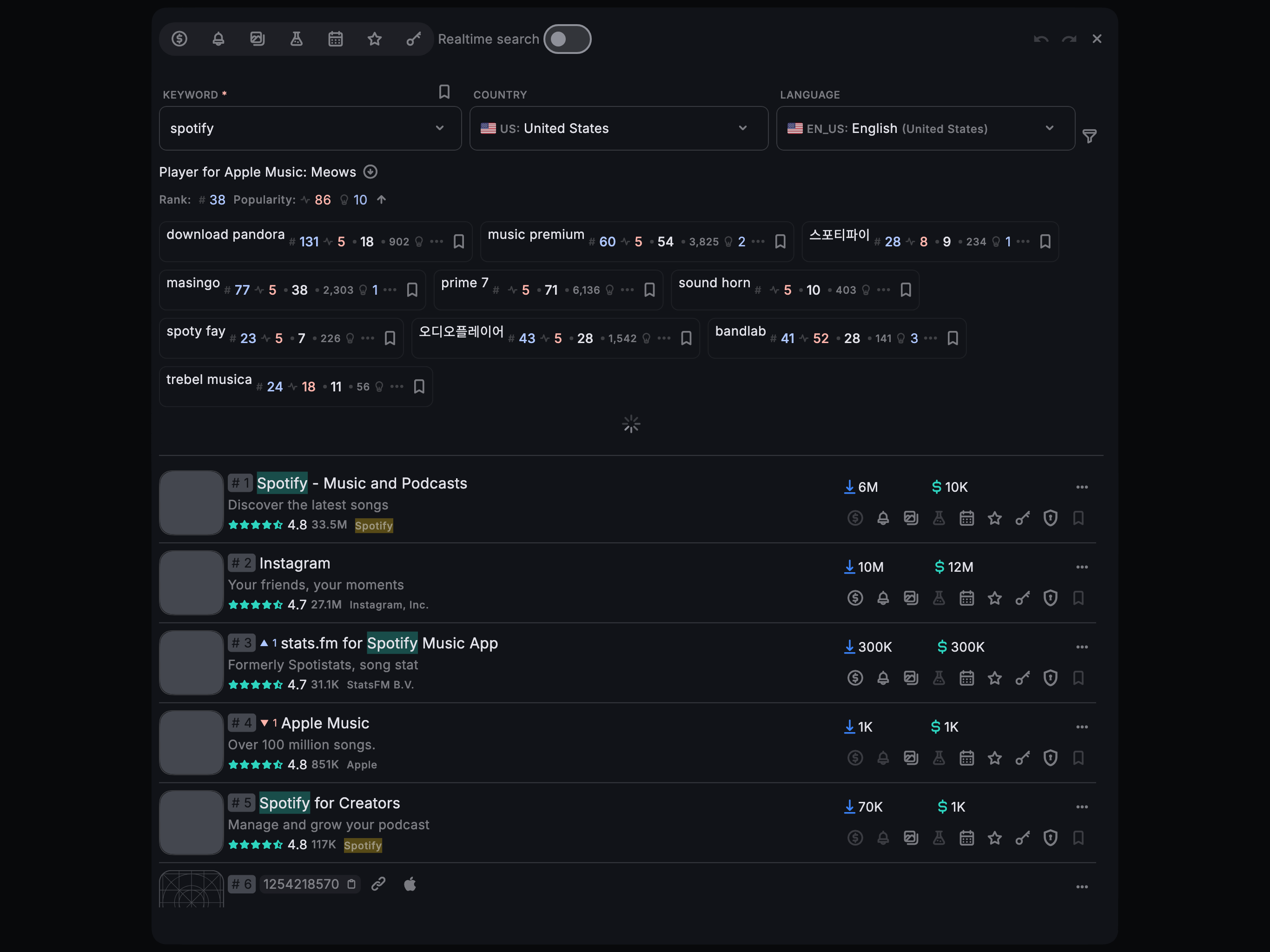
Task: Open more menu for Instagram row
Action: (x=1082, y=567)
